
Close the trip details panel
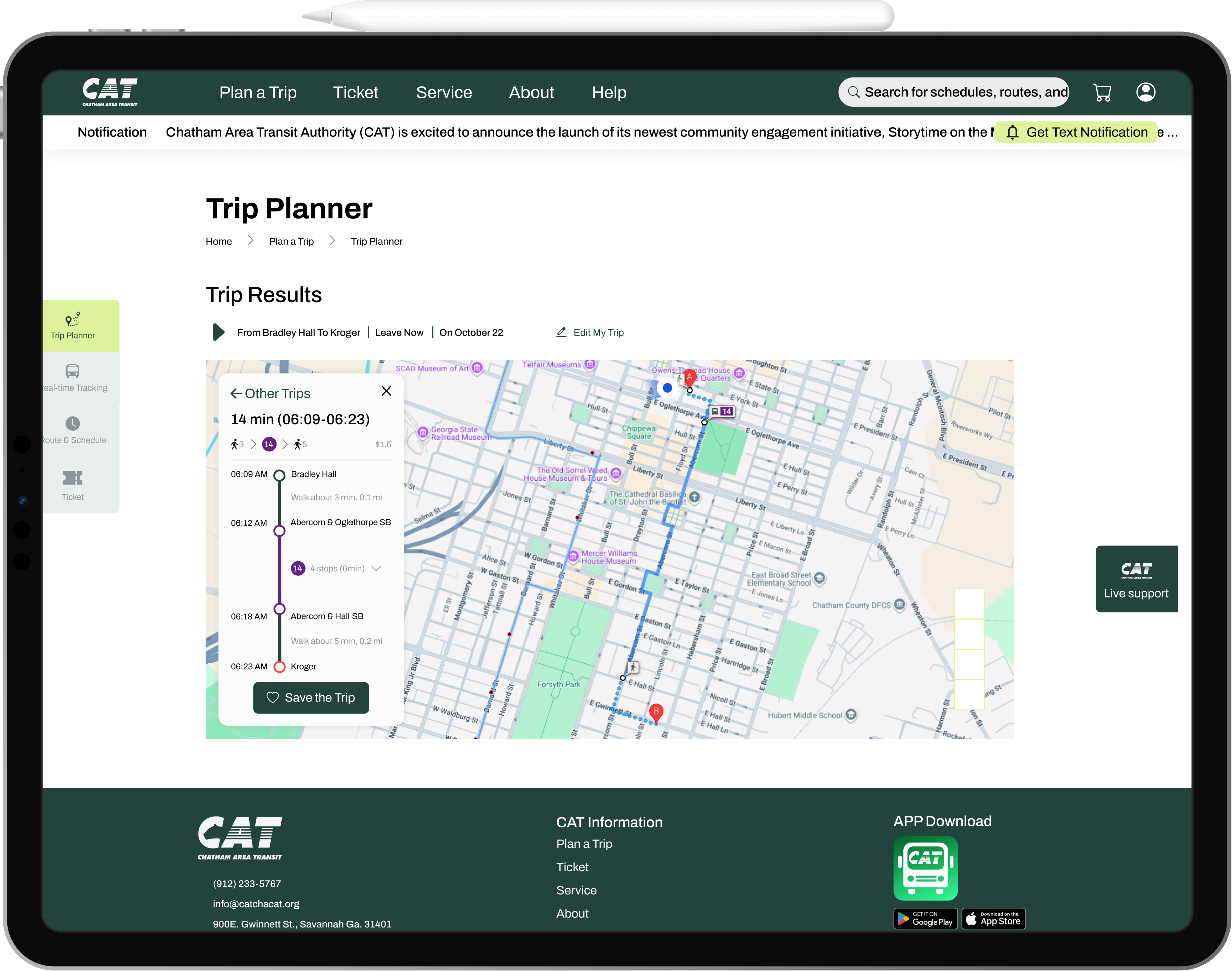[x=386, y=391]
